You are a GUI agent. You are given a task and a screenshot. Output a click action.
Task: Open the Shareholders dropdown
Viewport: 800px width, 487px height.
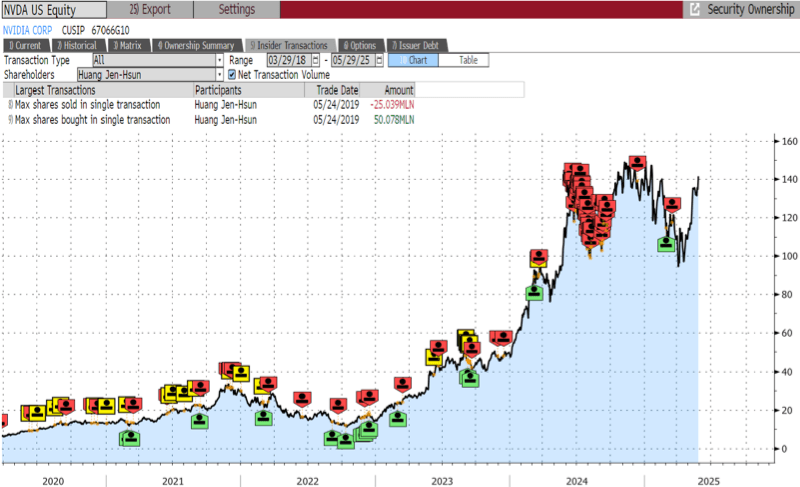click(219, 74)
